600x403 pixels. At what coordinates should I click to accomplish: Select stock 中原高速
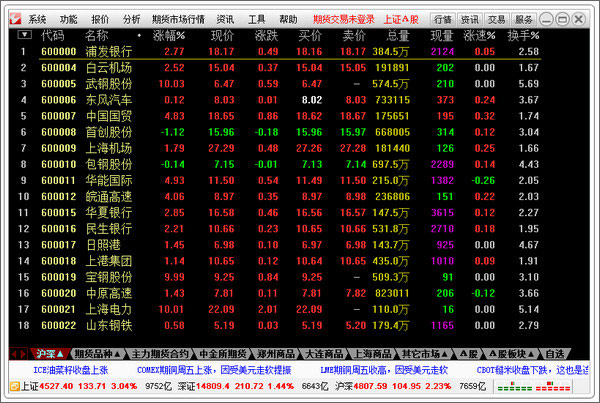click(109, 293)
